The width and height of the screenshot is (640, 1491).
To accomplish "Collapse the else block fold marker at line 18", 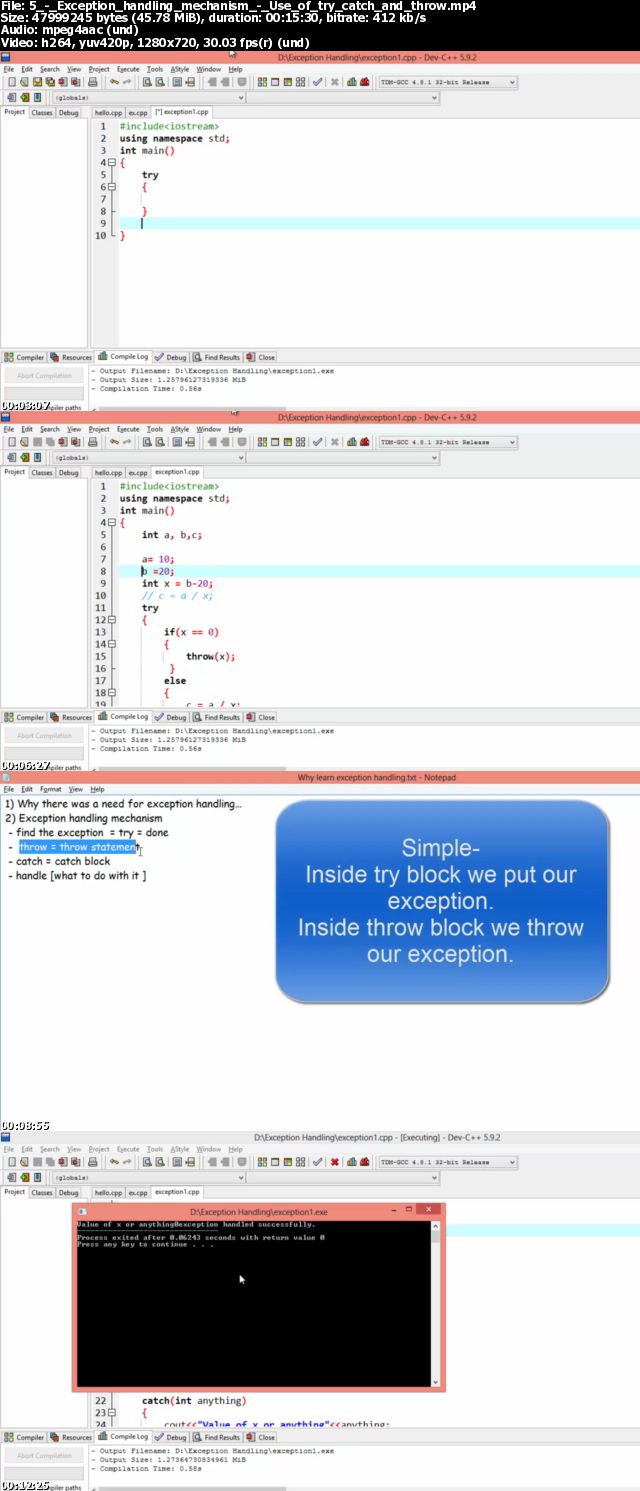I will click(112, 693).
